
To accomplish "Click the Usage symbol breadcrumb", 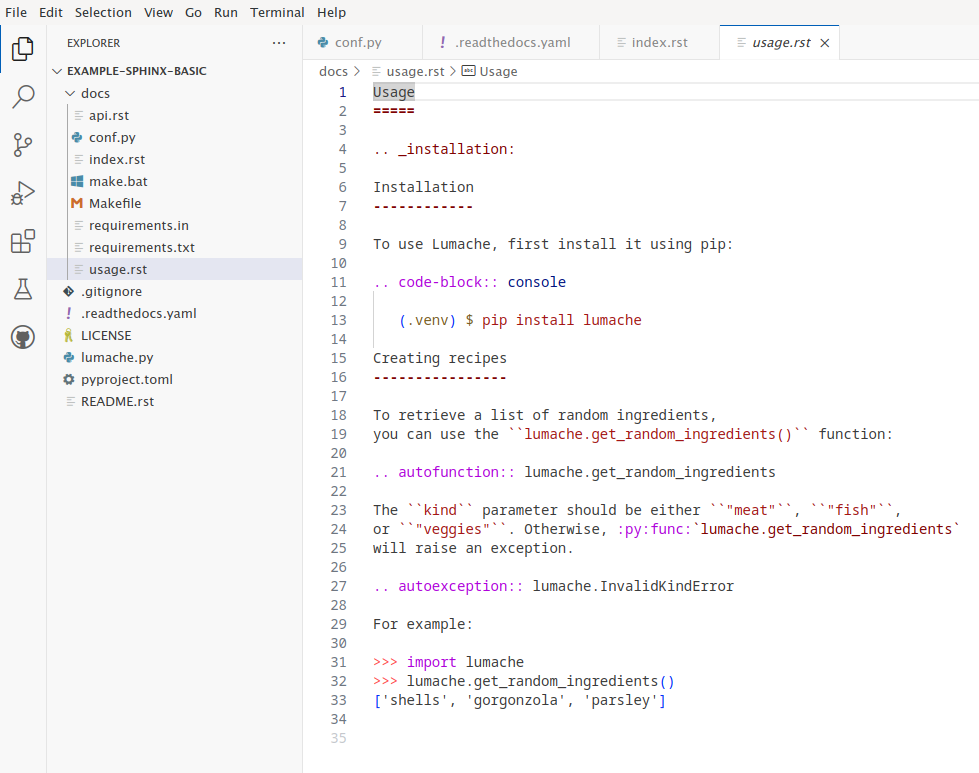I will pos(498,71).
